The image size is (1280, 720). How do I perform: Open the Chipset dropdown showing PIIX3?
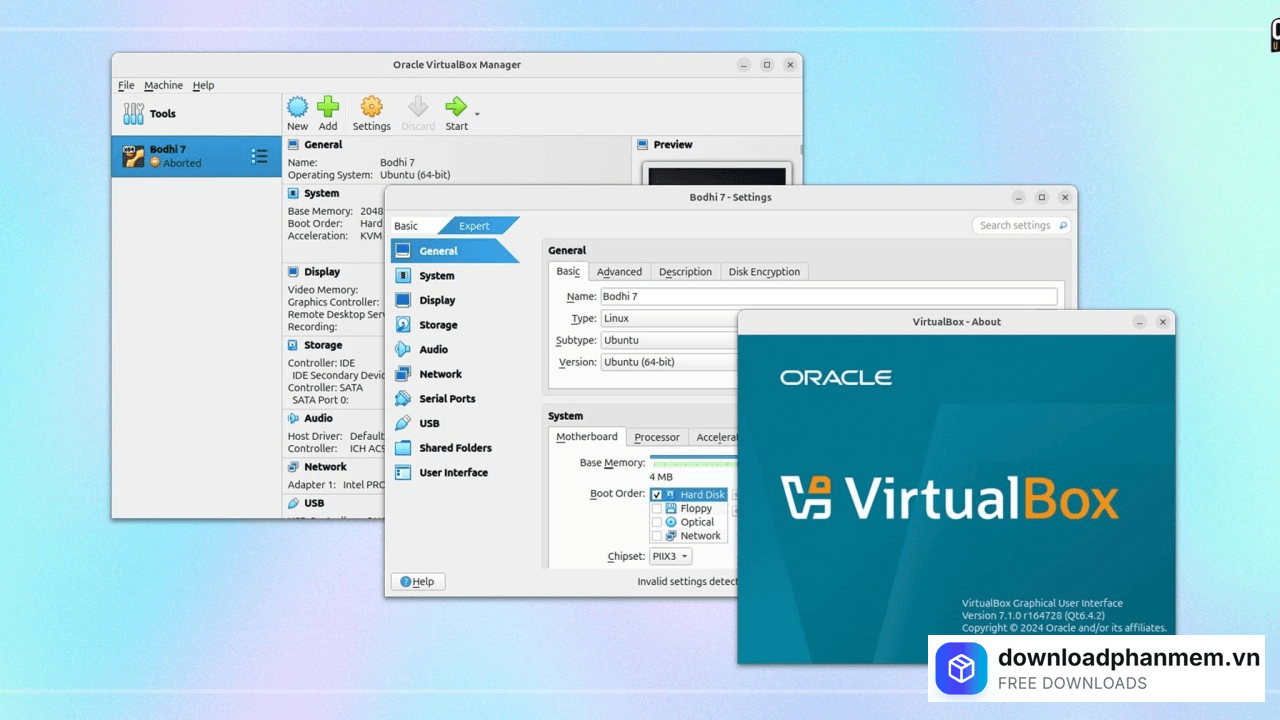[x=670, y=556]
